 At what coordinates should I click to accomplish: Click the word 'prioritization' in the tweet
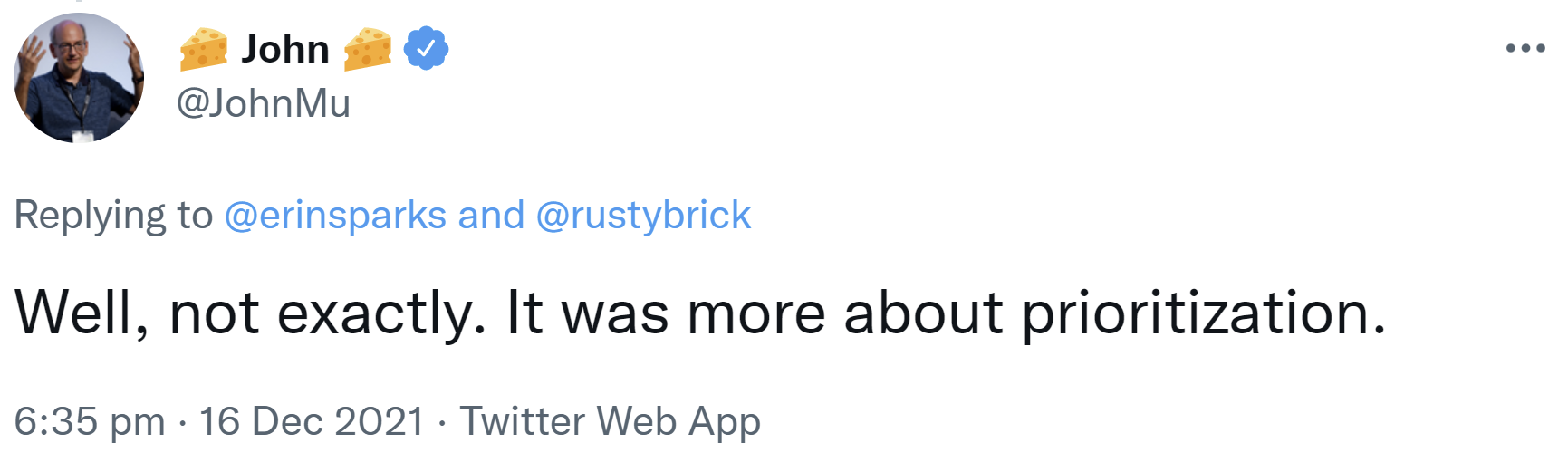tap(1203, 313)
